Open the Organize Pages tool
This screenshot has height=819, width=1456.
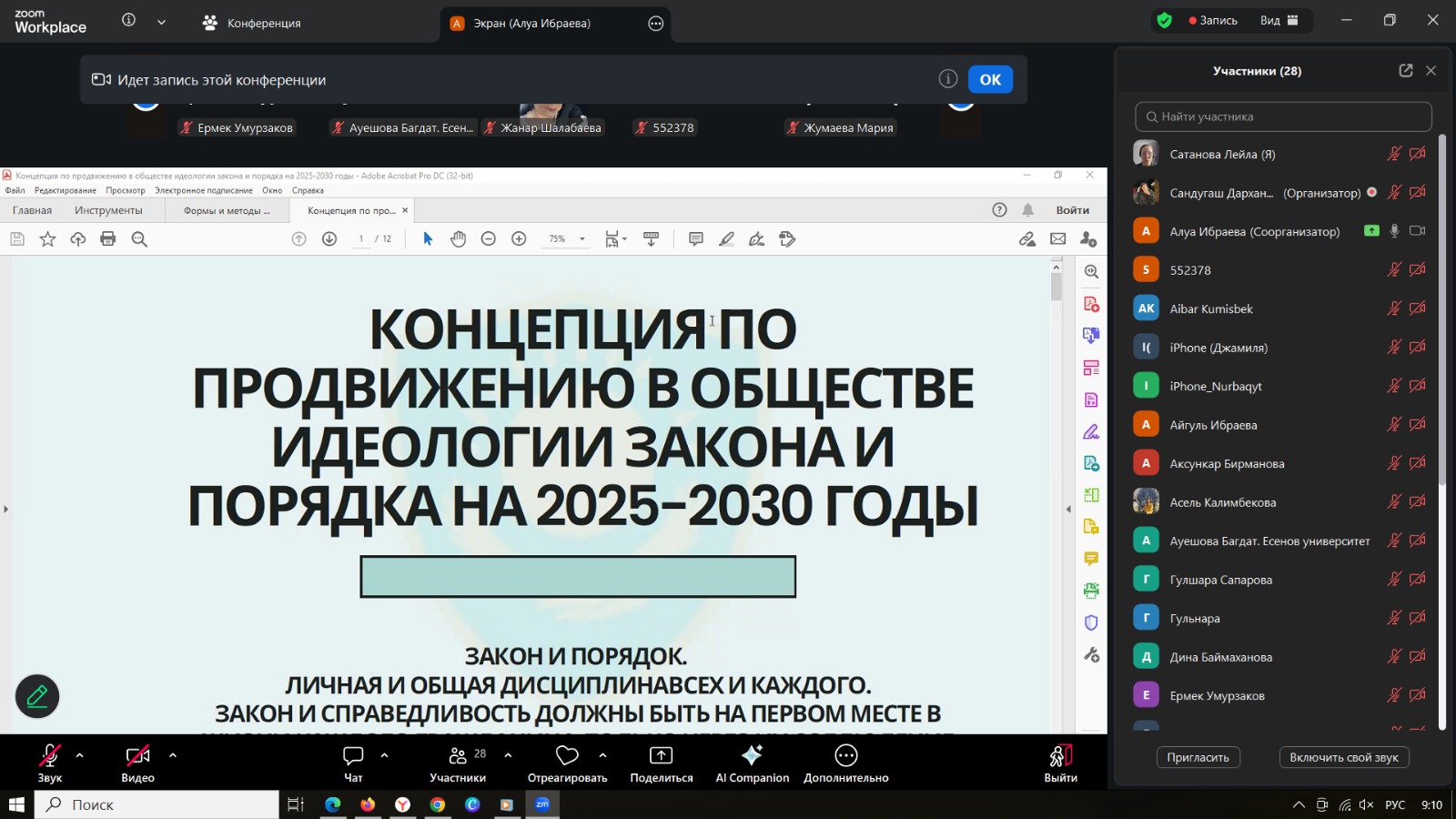pos(1090,367)
